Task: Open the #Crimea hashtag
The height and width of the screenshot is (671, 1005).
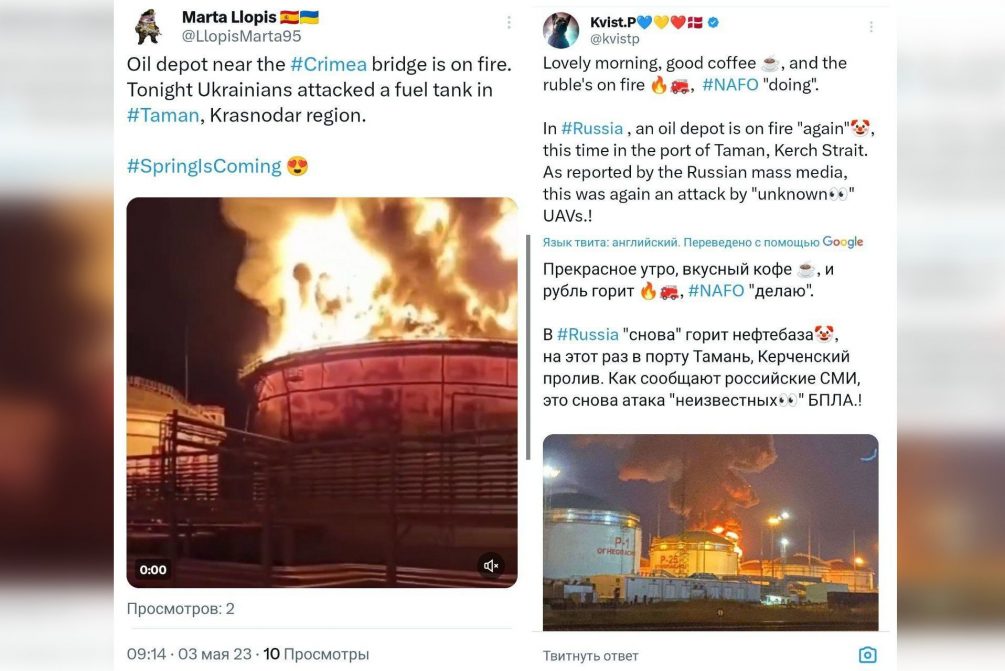Action: coord(329,64)
